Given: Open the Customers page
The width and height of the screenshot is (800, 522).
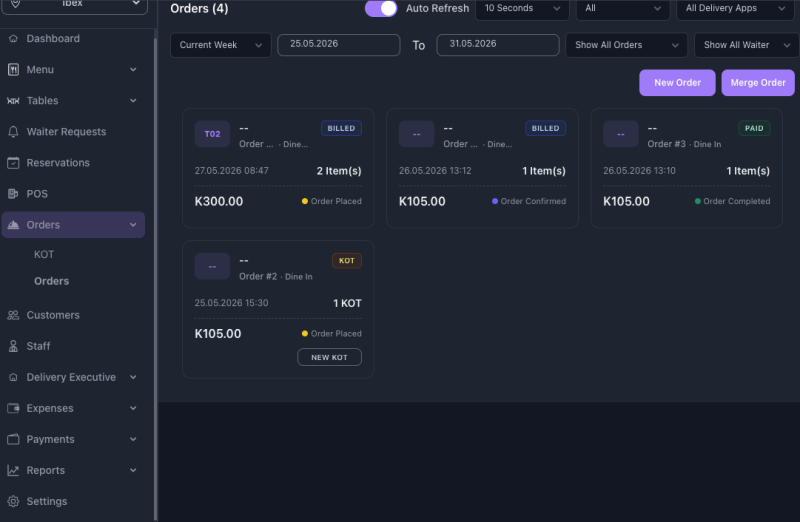Looking at the screenshot, I should pos(53,315).
